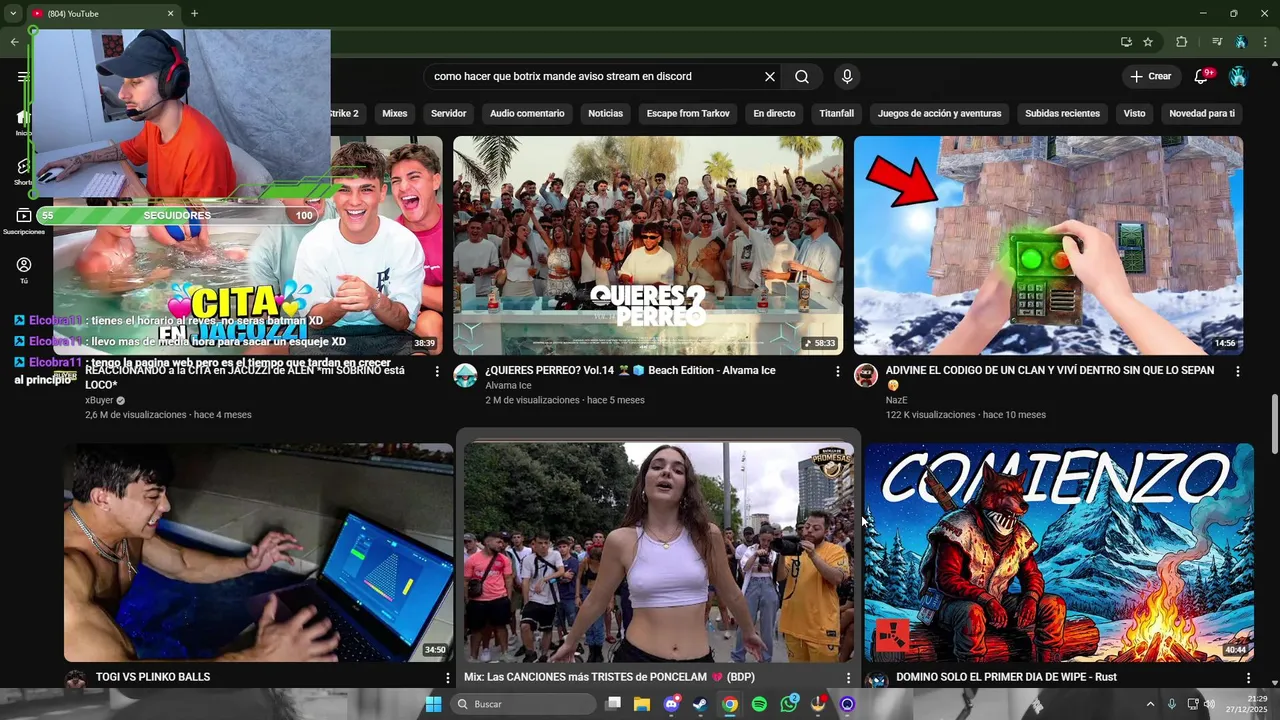The image size is (1280, 720).
Task: Submit search with magnifier button
Action: (x=802, y=76)
